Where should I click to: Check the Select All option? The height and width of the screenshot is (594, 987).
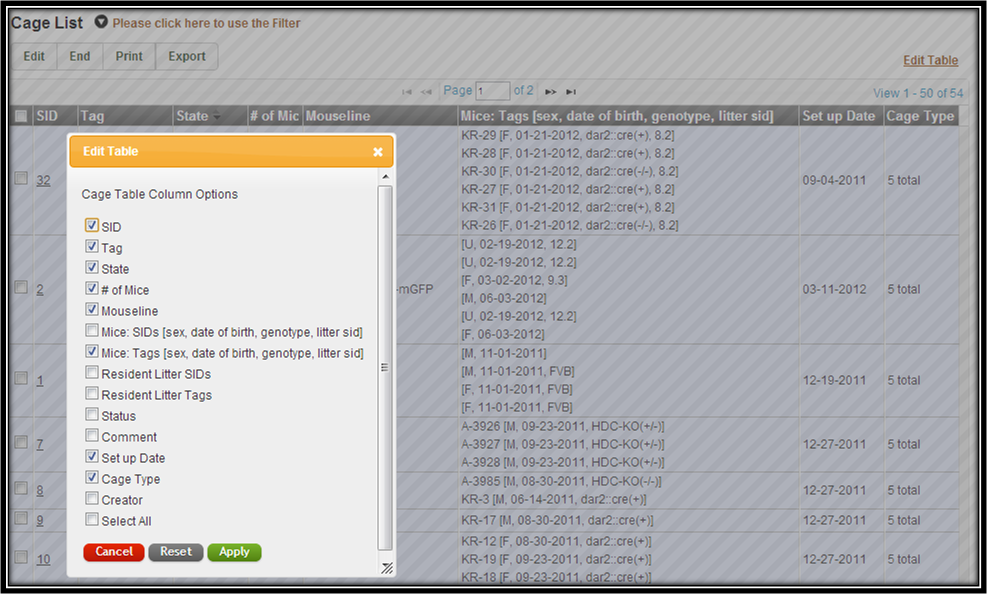point(92,520)
